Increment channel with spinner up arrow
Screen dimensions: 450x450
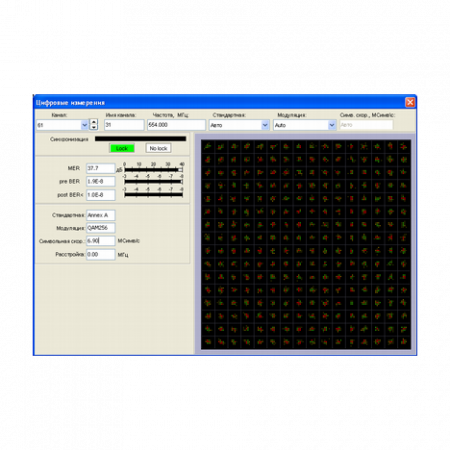click(x=94, y=122)
